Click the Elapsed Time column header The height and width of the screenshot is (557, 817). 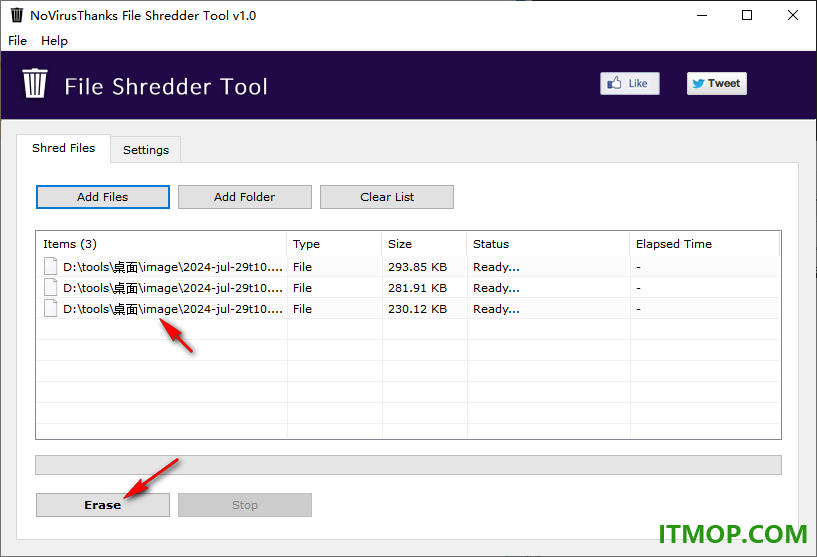[x=704, y=244]
